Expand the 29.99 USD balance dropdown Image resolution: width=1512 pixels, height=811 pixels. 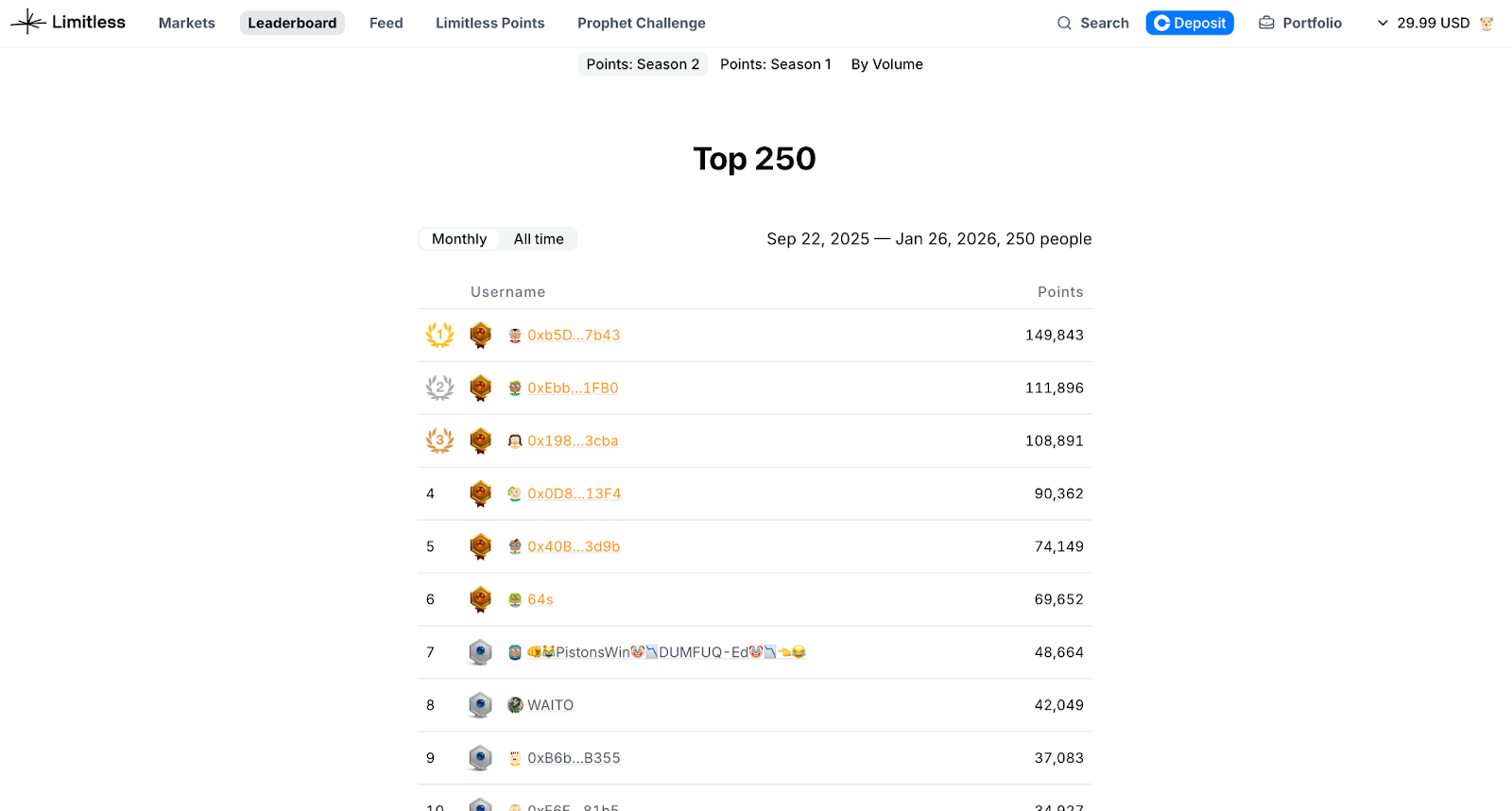pos(1383,23)
